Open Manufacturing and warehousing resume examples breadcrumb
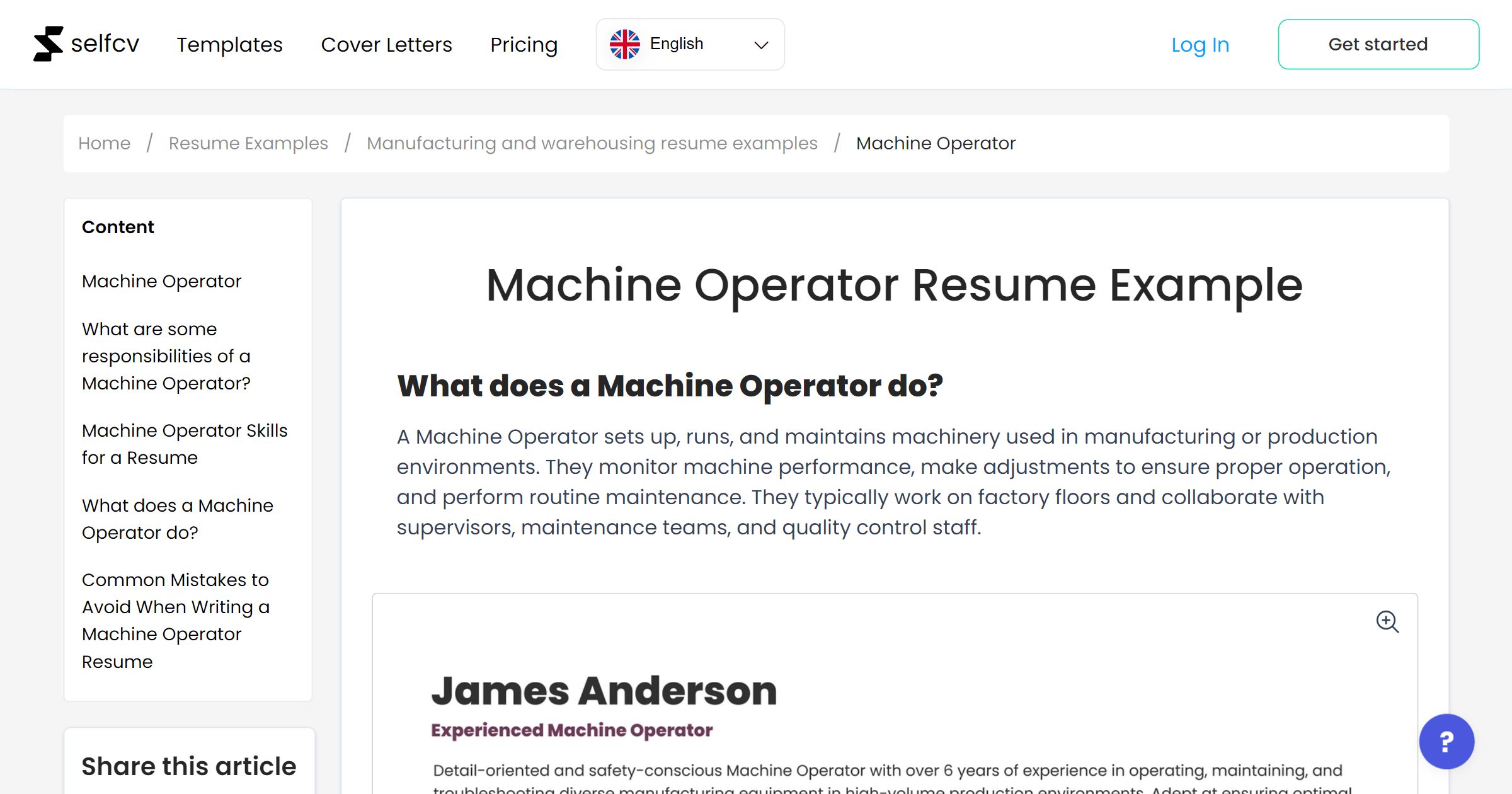Screen dimensions: 1512x794 tap(592, 143)
